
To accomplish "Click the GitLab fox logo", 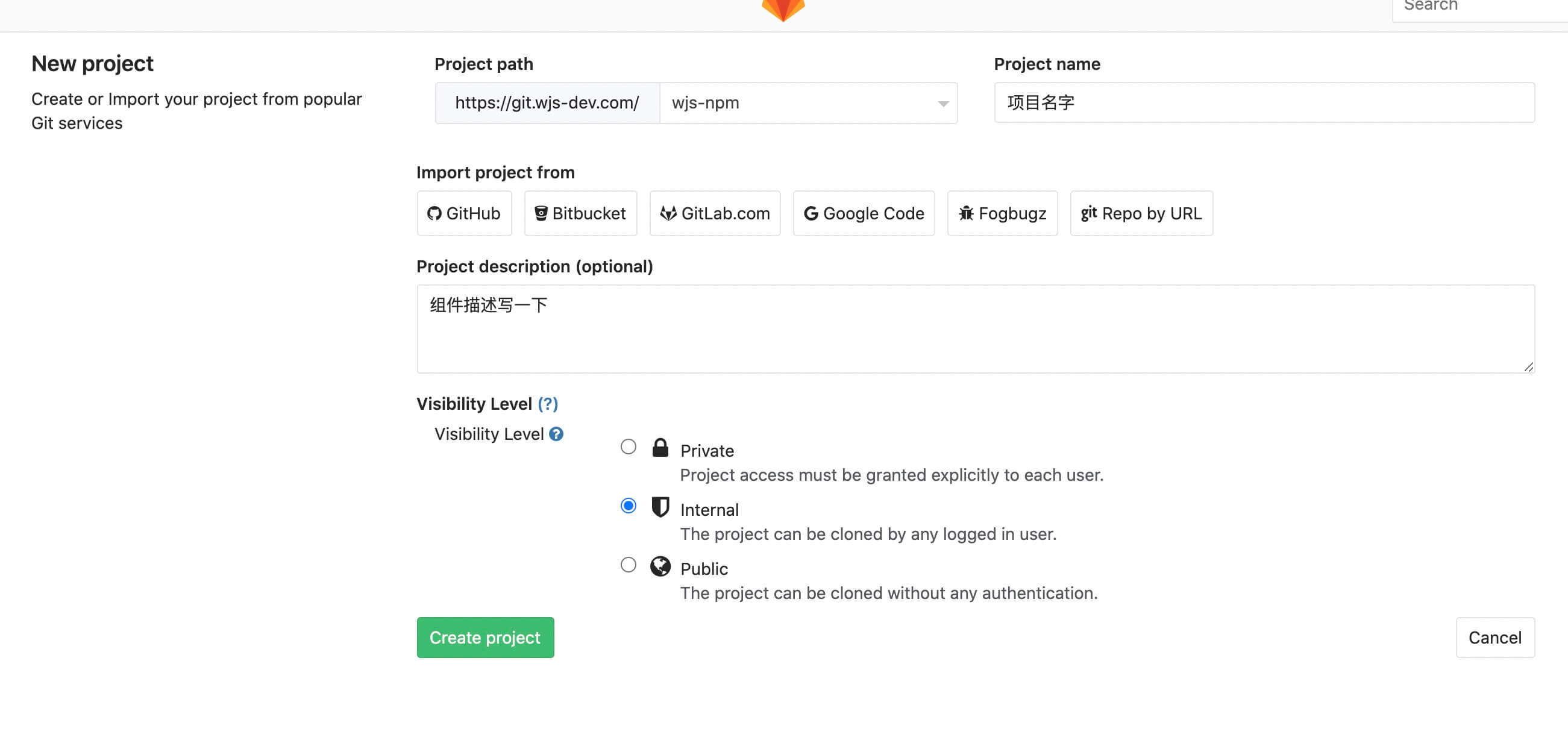I will (x=783, y=9).
